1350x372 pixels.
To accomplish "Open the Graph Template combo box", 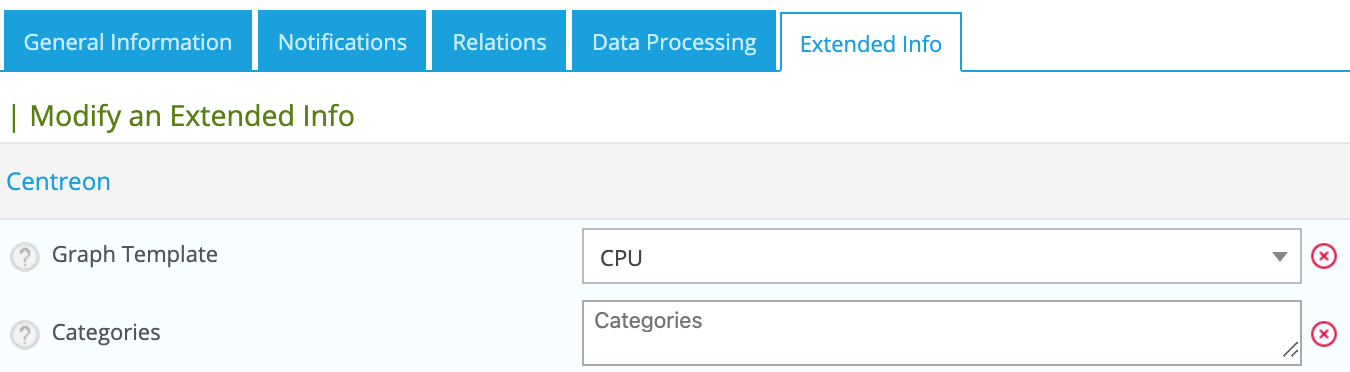I will coord(942,258).
